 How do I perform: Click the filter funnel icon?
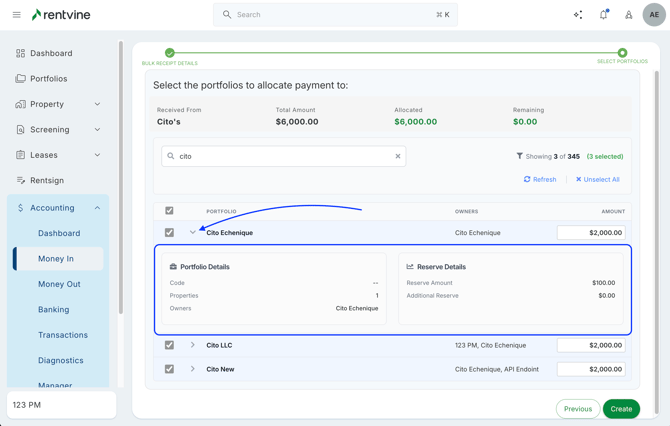point(519,156)
